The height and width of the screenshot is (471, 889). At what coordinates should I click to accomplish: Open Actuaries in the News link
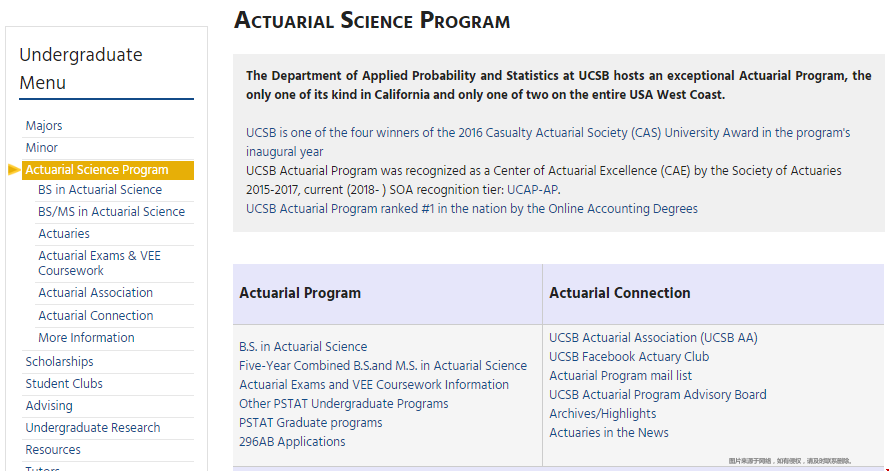608,432
